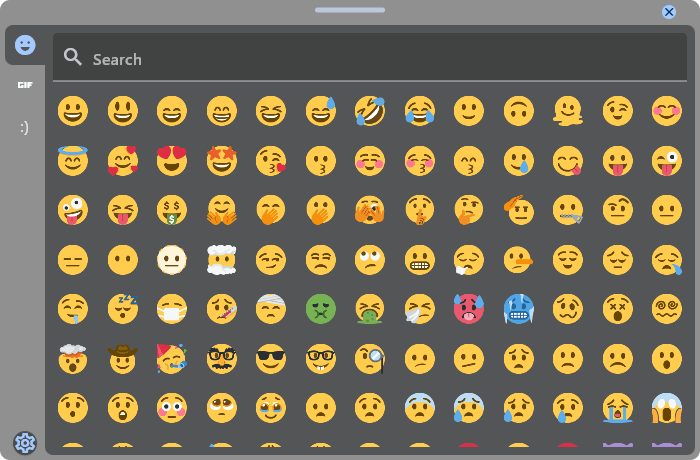The height and width of the screenshot is (460, 700).
Task: Choose the lying face with long nose
Action: tap(518, 259)
